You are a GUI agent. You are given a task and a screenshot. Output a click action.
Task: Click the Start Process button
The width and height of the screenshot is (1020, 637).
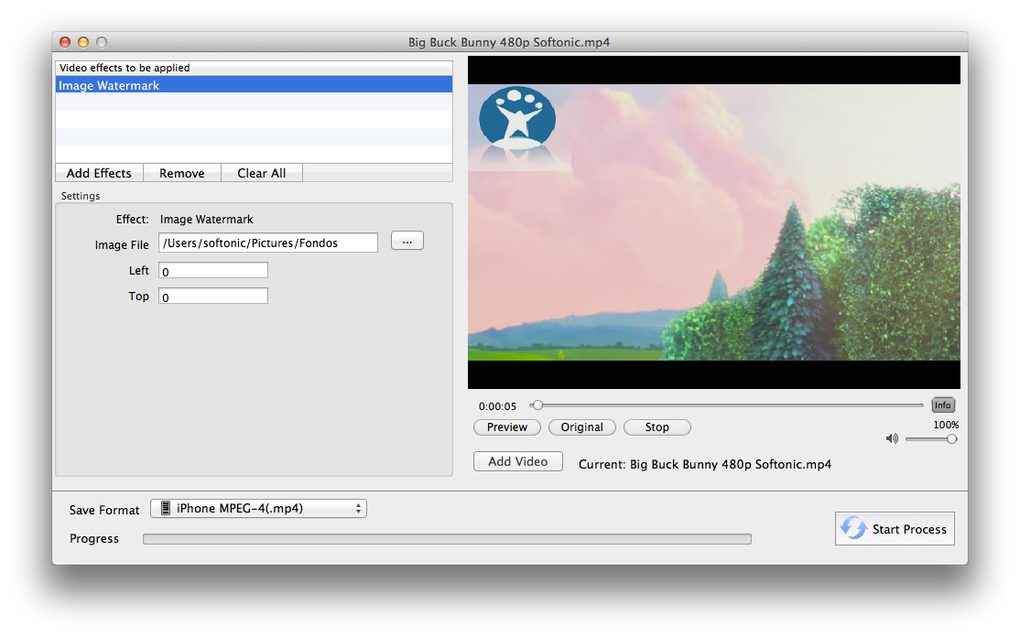click(x=895, y=529)
